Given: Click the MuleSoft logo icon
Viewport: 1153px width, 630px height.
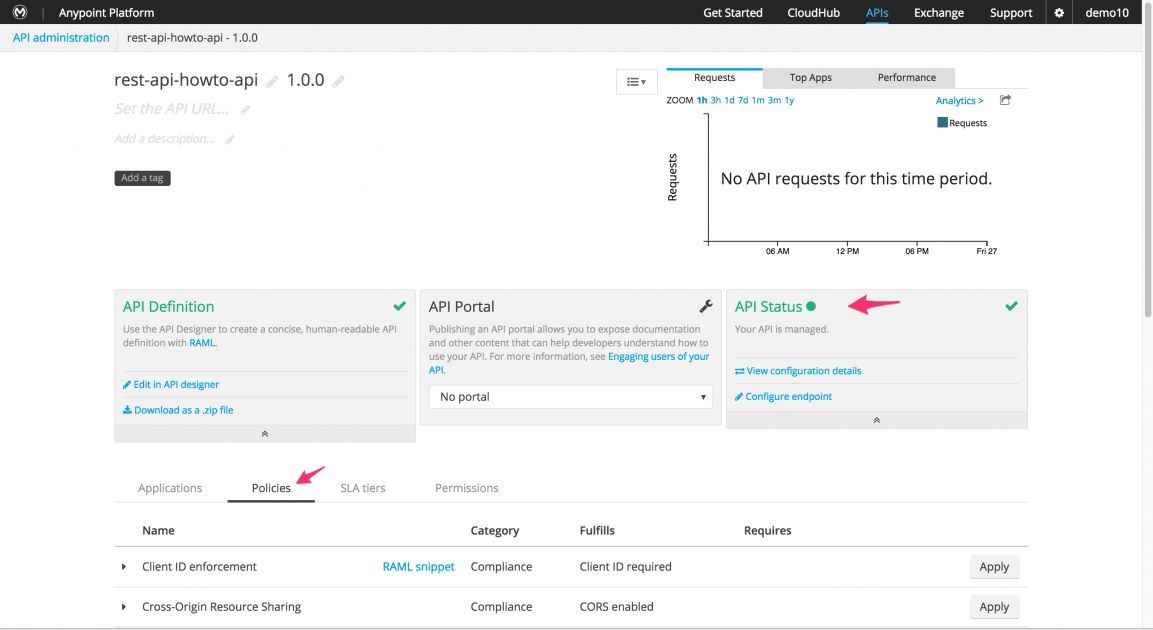Looking at the screenshot, I should [x=20, y=13].
